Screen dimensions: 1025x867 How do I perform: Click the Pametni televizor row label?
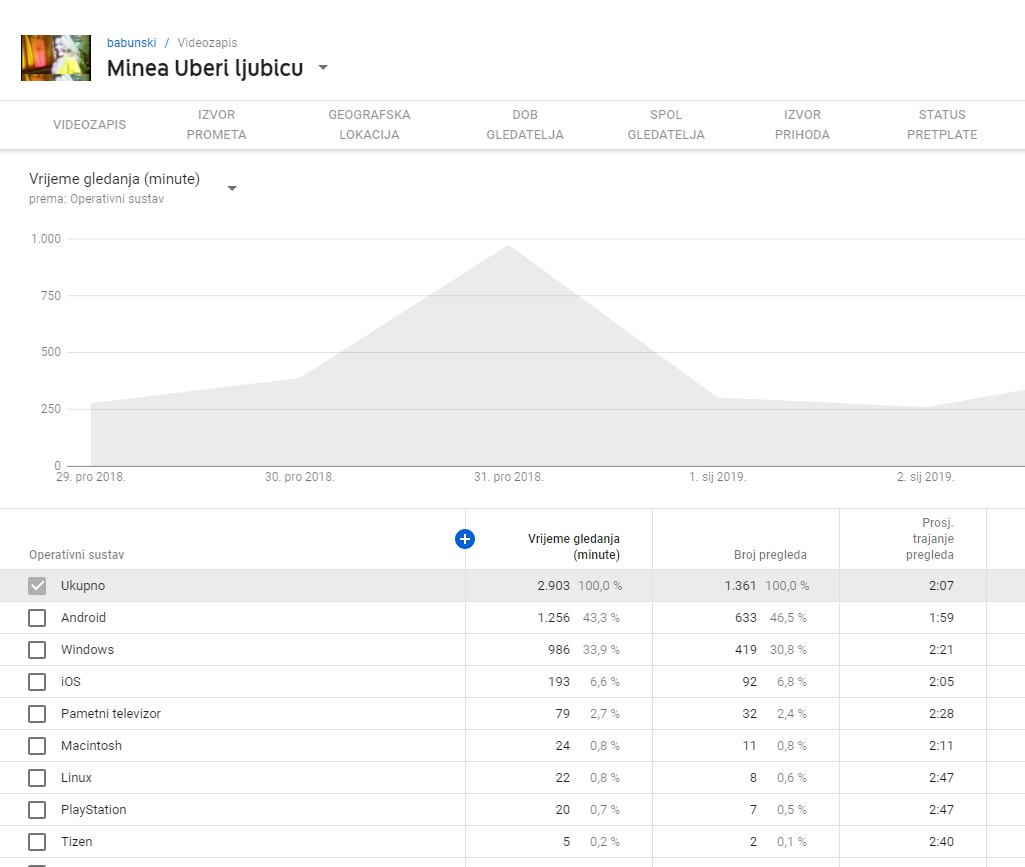pyautogui.click(x=110, y=713)
